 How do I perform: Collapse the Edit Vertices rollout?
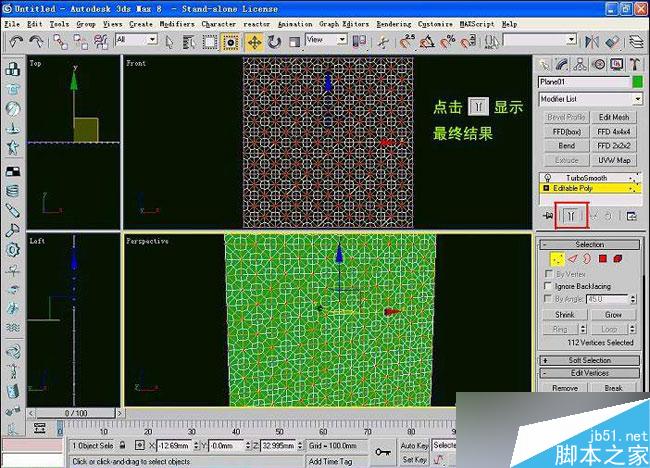tap(589, 373)
